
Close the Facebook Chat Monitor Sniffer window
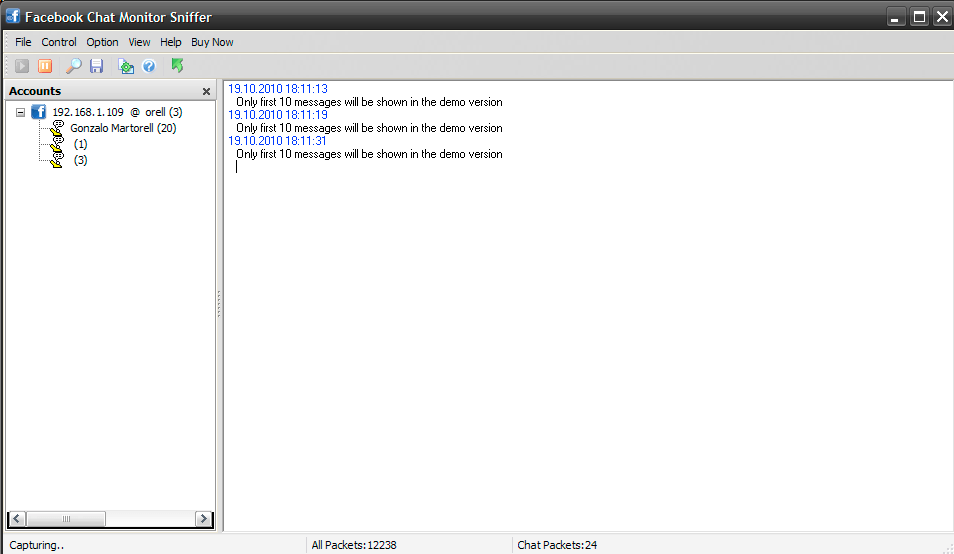[x=942, y=17]
